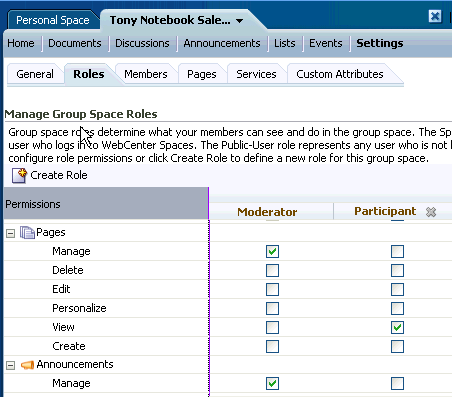Open the Events menu item
This screenshot has height=397, width=452.
pos(326,43)
